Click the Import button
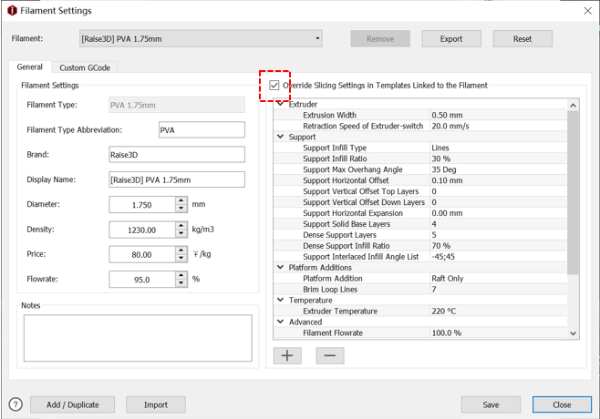This screenshot has width=600, height=419. click(155, 404)
